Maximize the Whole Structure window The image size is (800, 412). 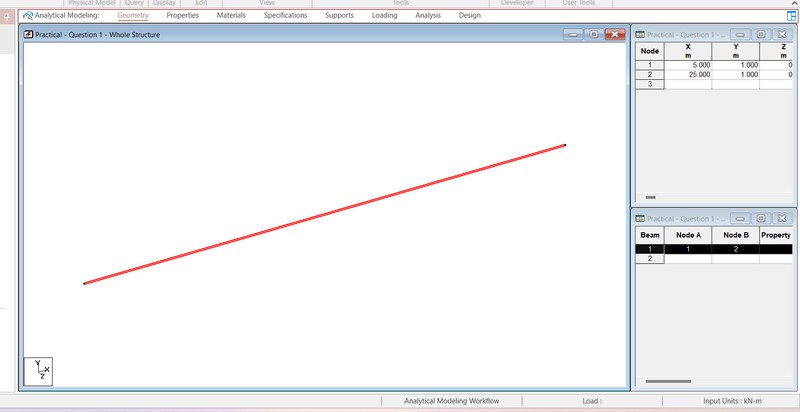click(593, 35)
